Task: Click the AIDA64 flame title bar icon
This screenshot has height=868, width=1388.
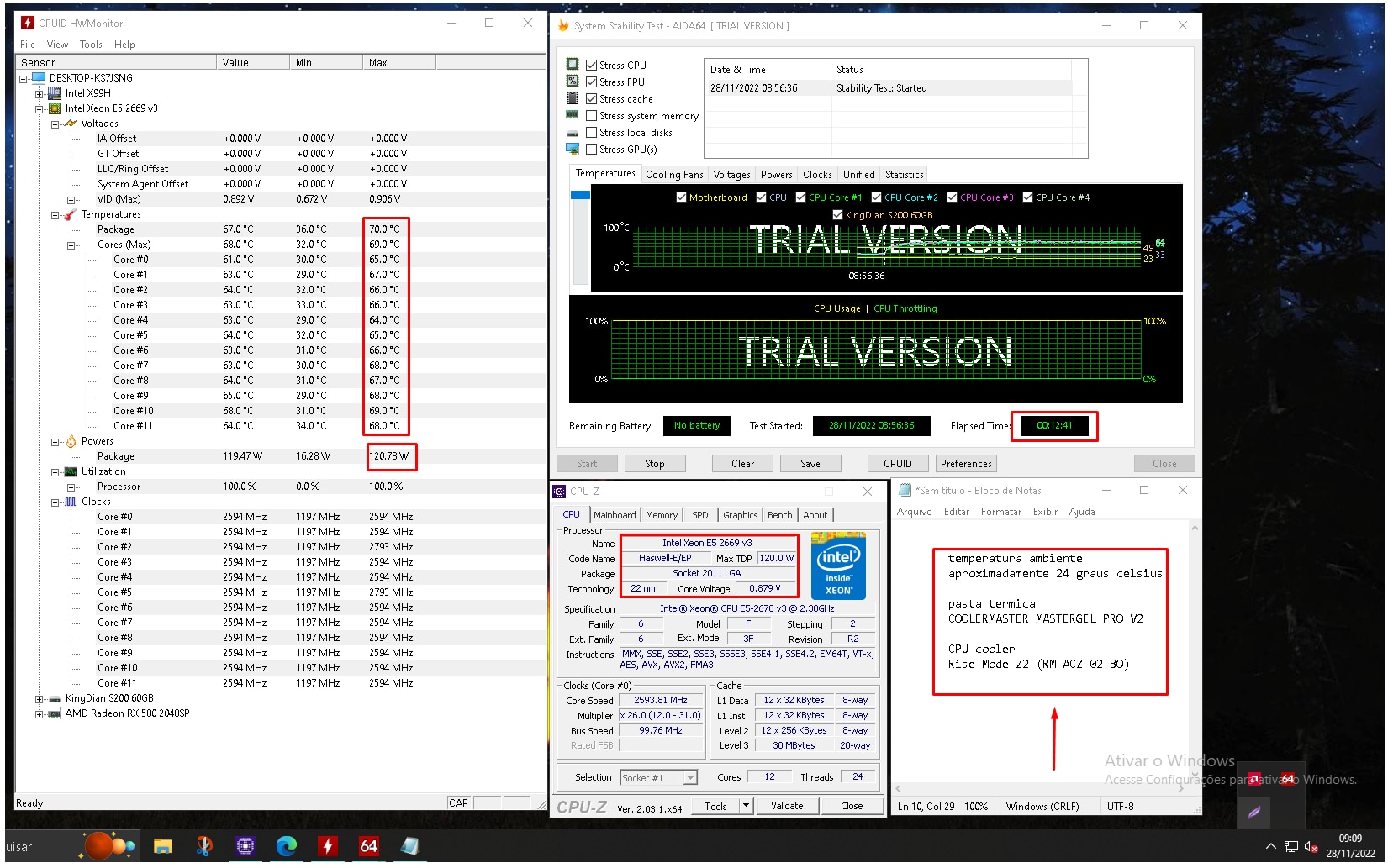Action: [x=563, y=26]
